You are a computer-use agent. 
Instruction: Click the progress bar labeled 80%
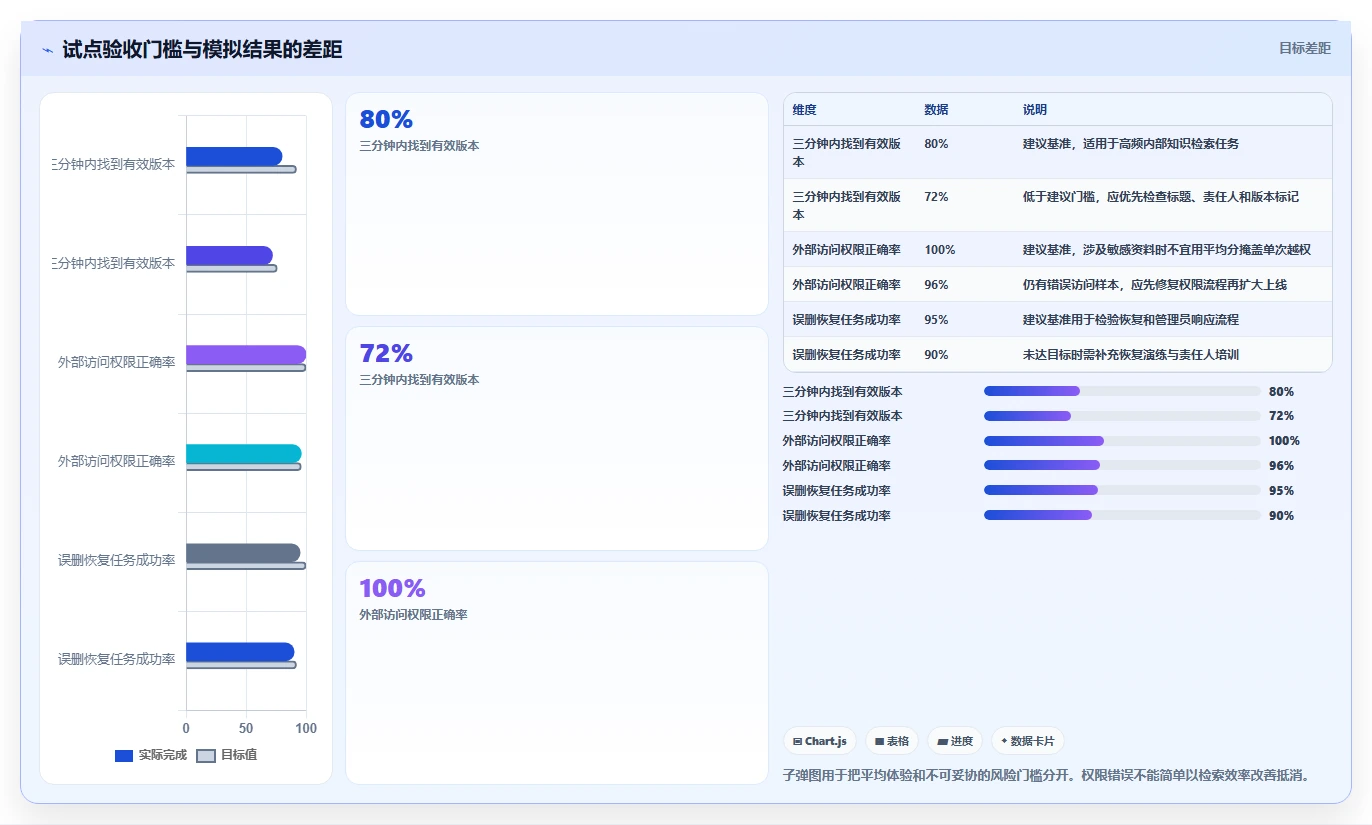pyautogui.click(x=1122, y=391)
